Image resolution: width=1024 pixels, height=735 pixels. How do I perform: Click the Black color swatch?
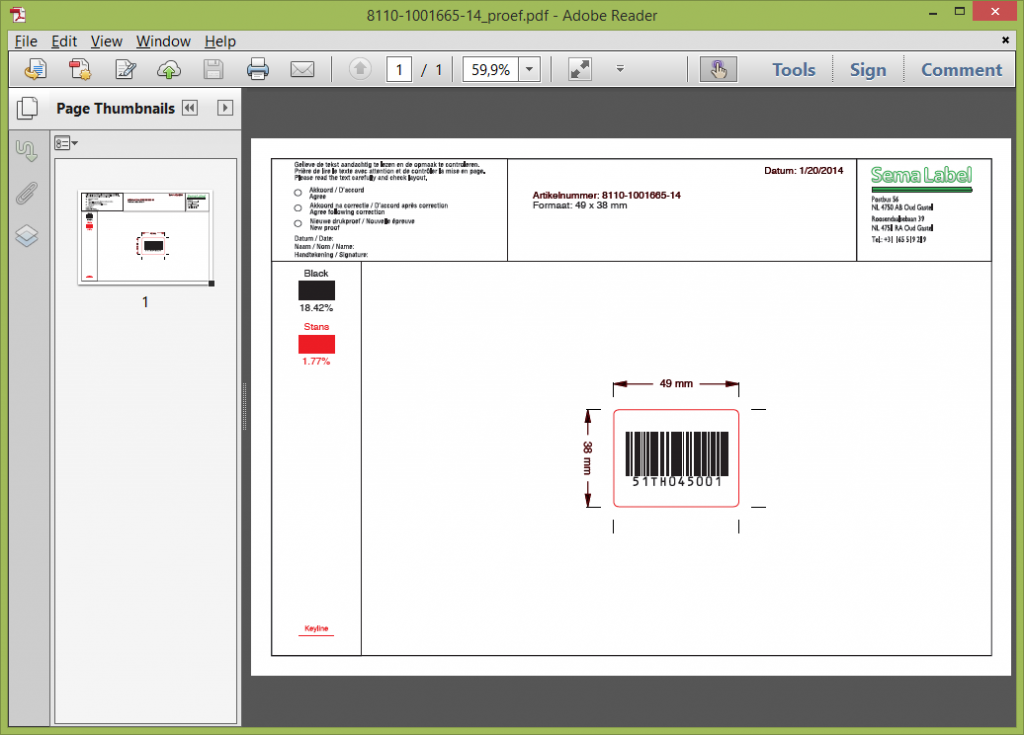pos(317,290)
